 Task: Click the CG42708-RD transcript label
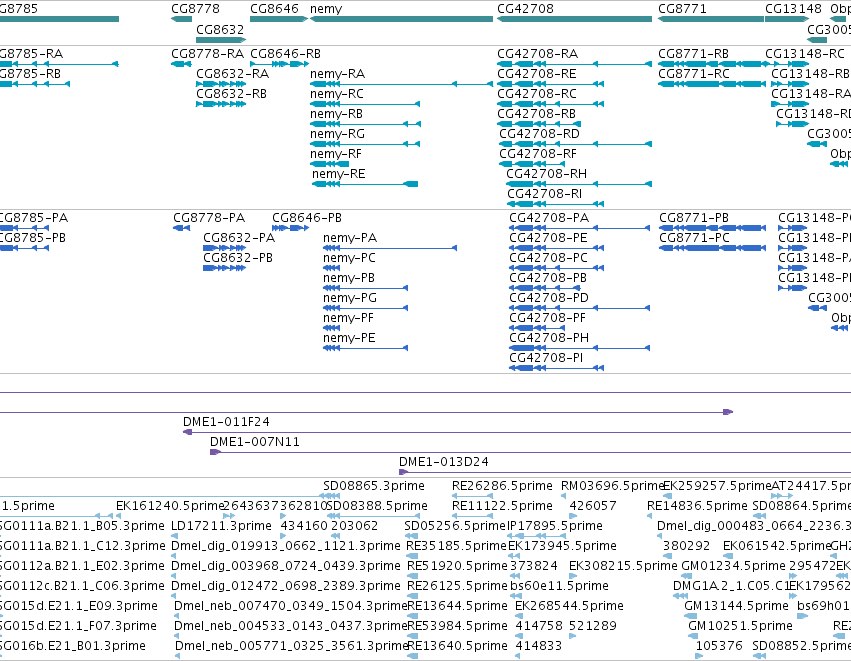tap(539, 134)
